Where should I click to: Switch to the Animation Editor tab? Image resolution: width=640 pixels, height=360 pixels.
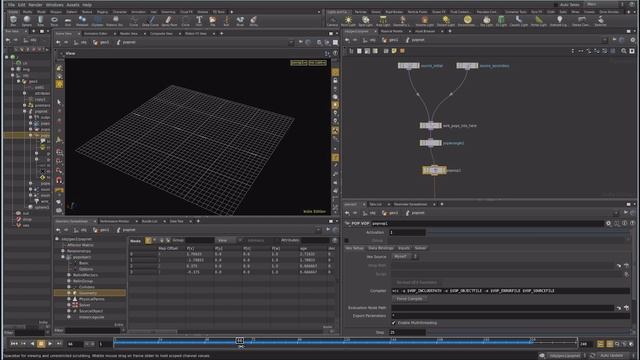pyautogui.click(x=96, y=33)
